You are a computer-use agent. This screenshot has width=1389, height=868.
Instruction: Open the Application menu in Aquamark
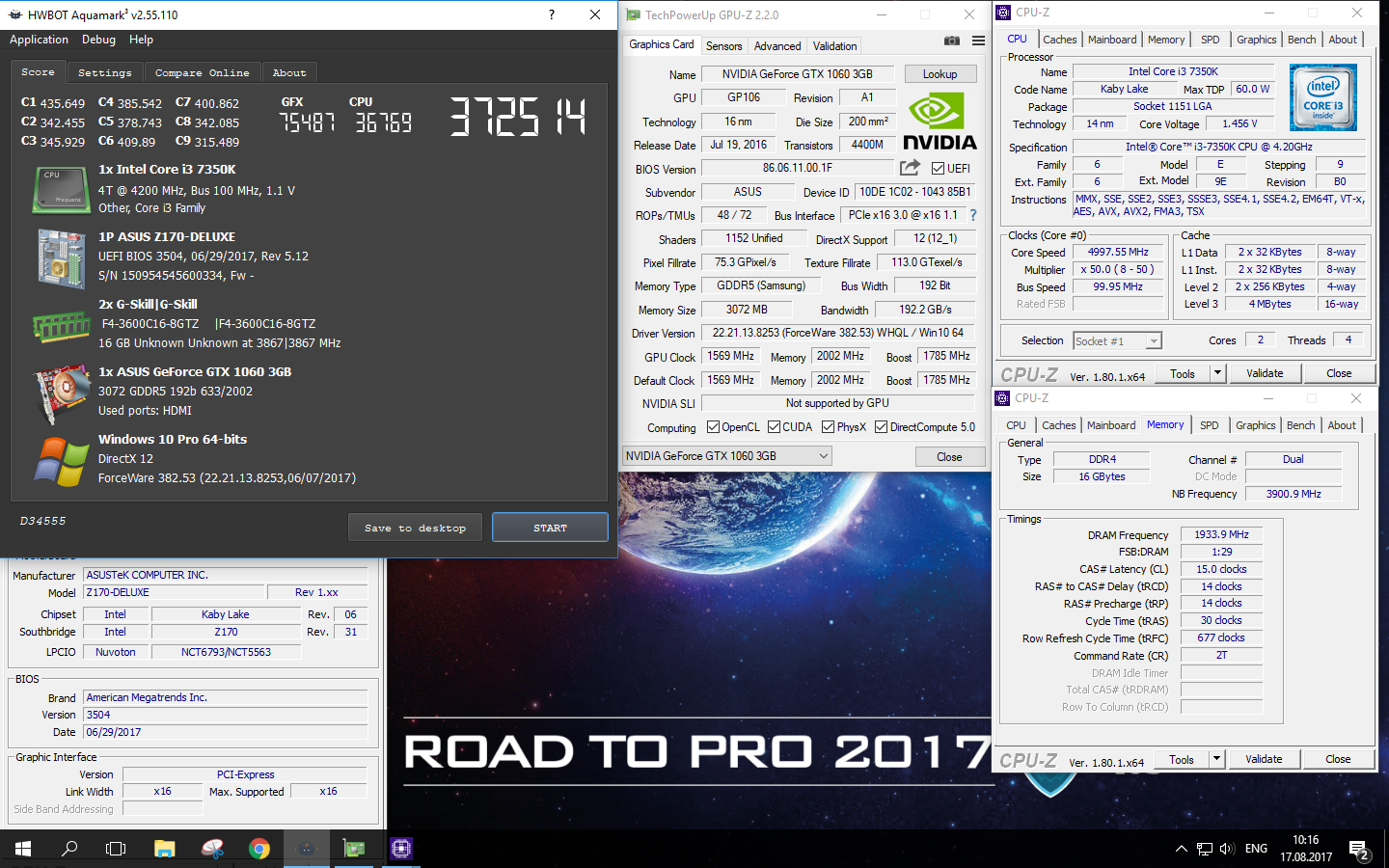pos(39,40)
